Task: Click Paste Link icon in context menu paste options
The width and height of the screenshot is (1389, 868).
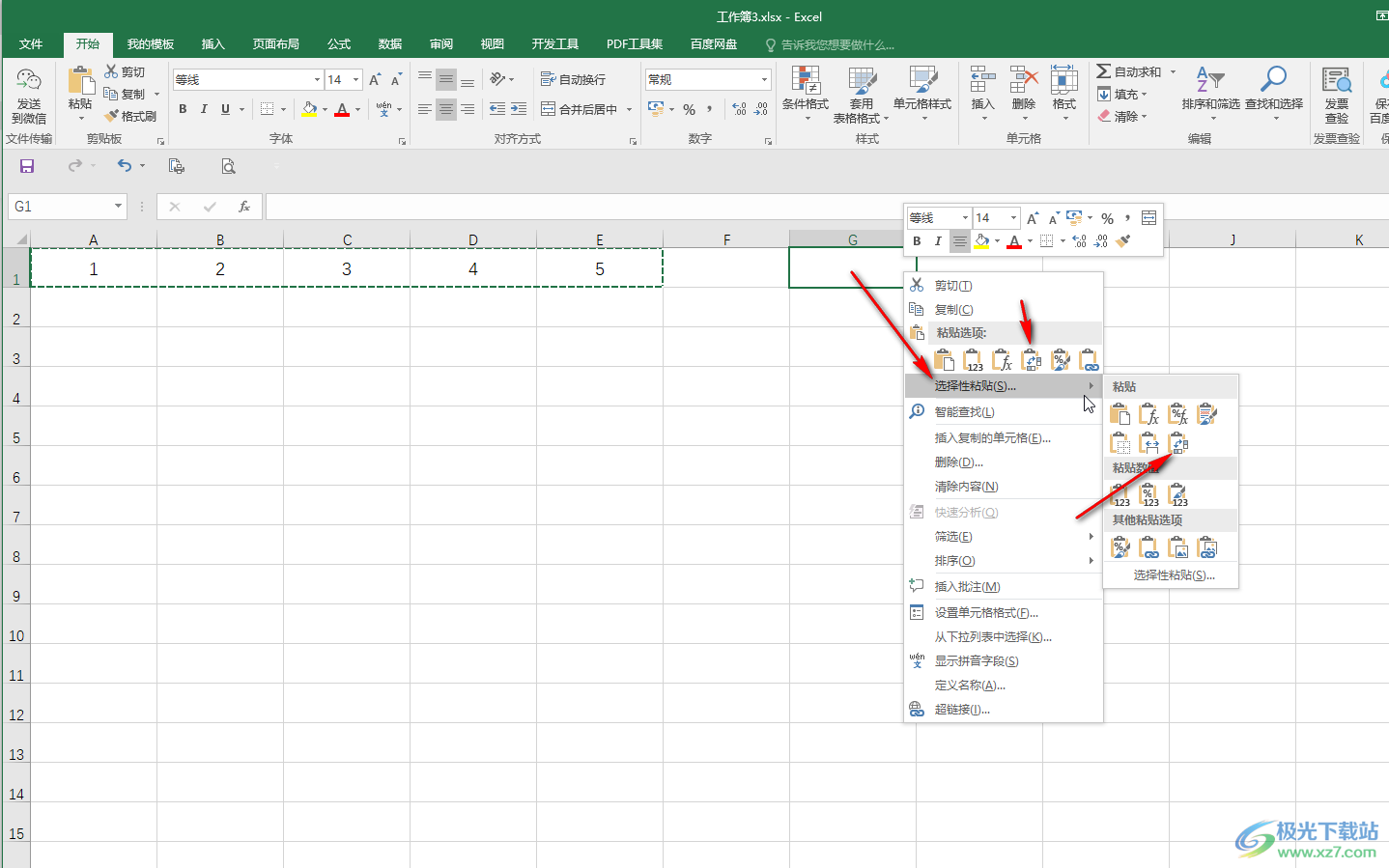Action: click(1089, 360)
